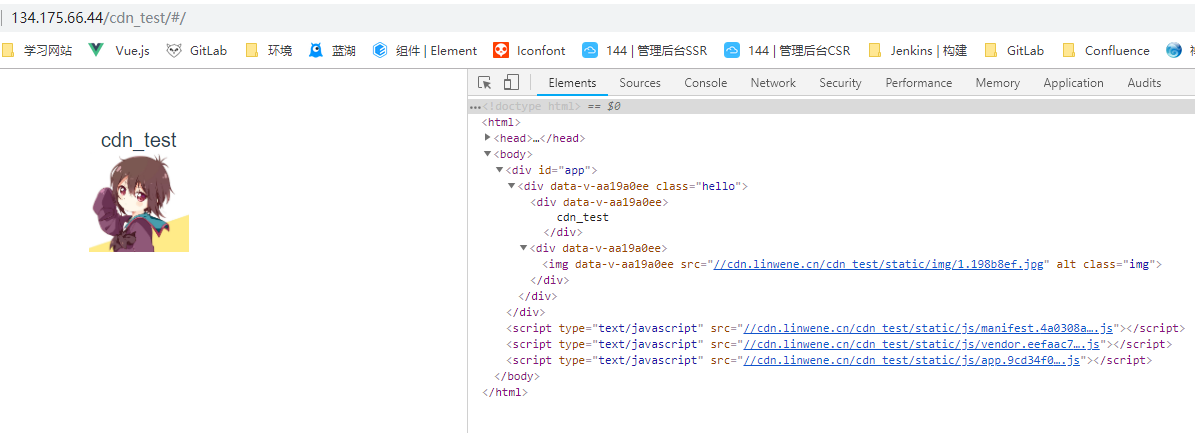Image resolution: width=1195 pixels, height=433 pixels.
Task: Open the Confluence bookmark folder
Action: (x=1107, y=50)
